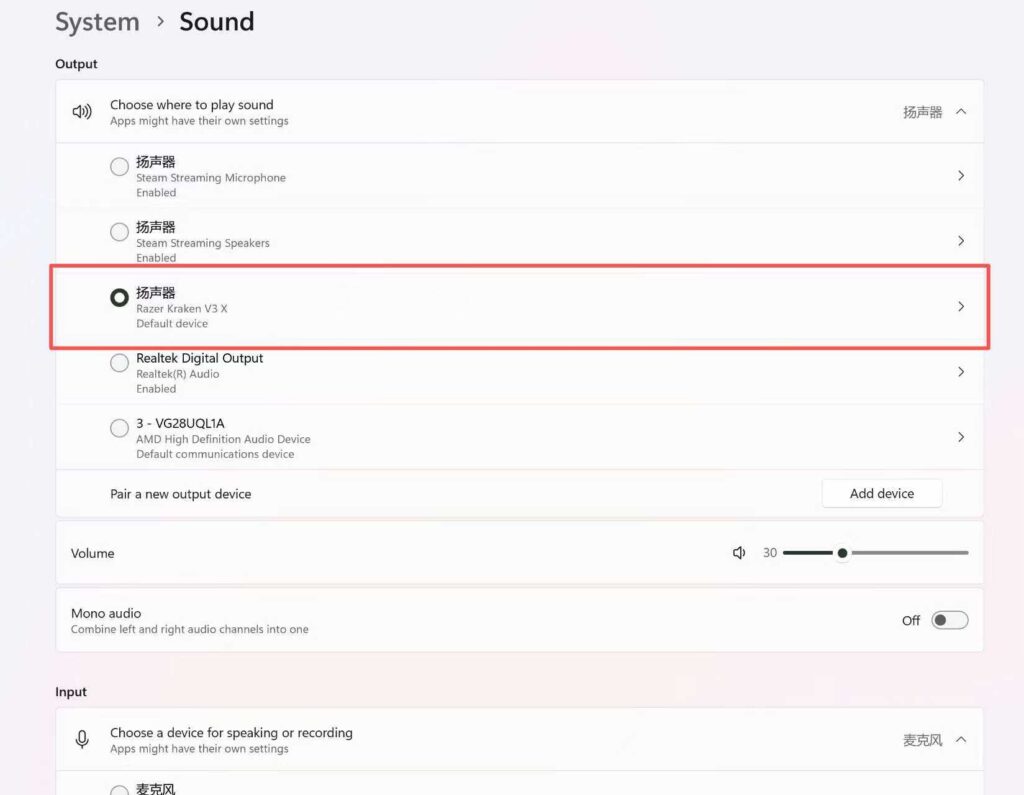The width and height of the screenshot is (1024, 795).
Task: Mute using the volume speaker icon
Action: (x=739, y=553)
